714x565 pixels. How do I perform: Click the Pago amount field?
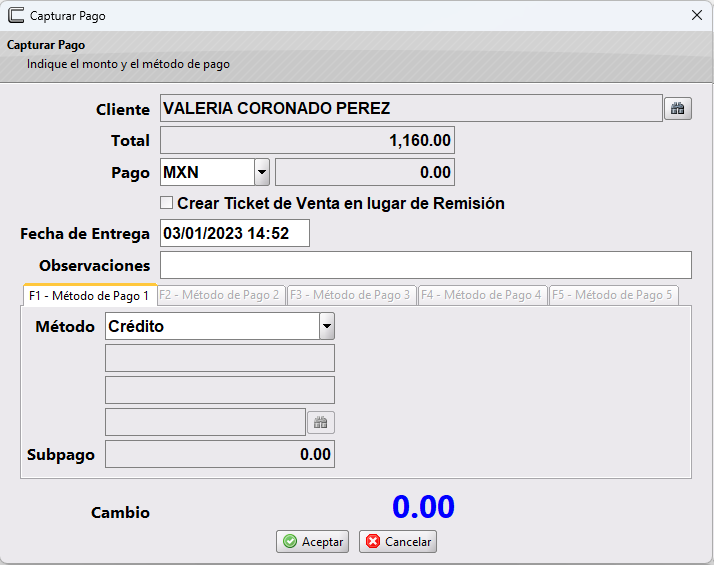point(365,172)
